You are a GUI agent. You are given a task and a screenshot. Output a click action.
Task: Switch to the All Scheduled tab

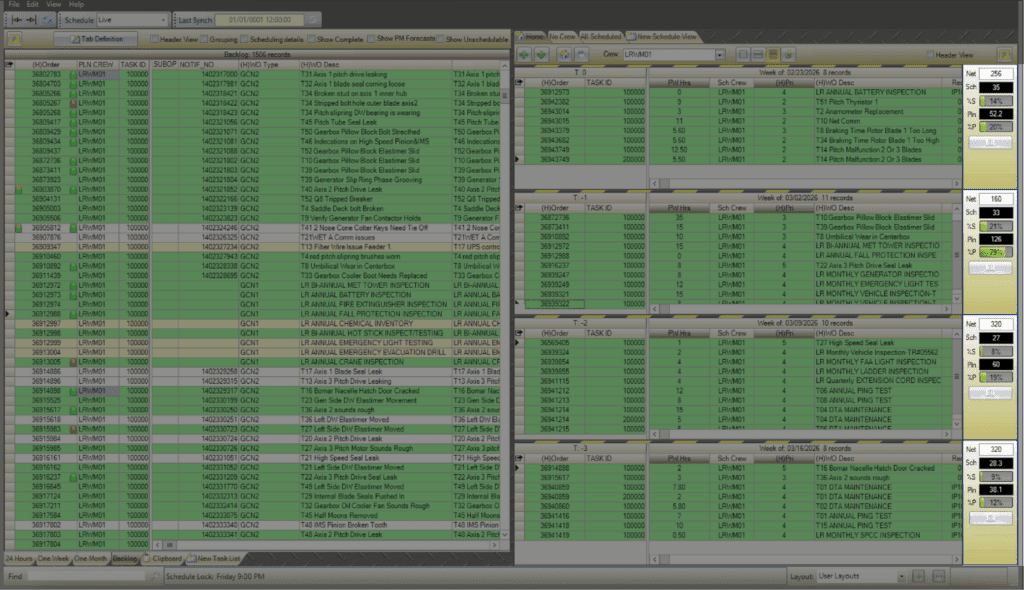pyautogui.click(x=600, y=36)
